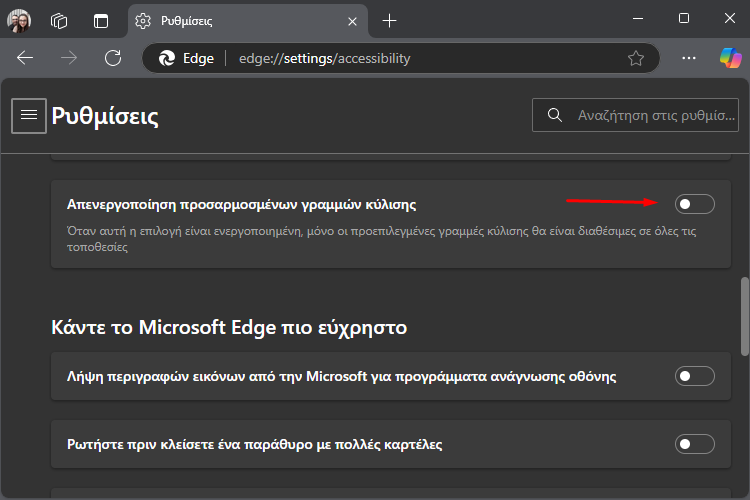Turn on Λήψη περιγραφών εικόνων toggle
Viewport: 750px width, 500px height.
click(x=695, y=377)
